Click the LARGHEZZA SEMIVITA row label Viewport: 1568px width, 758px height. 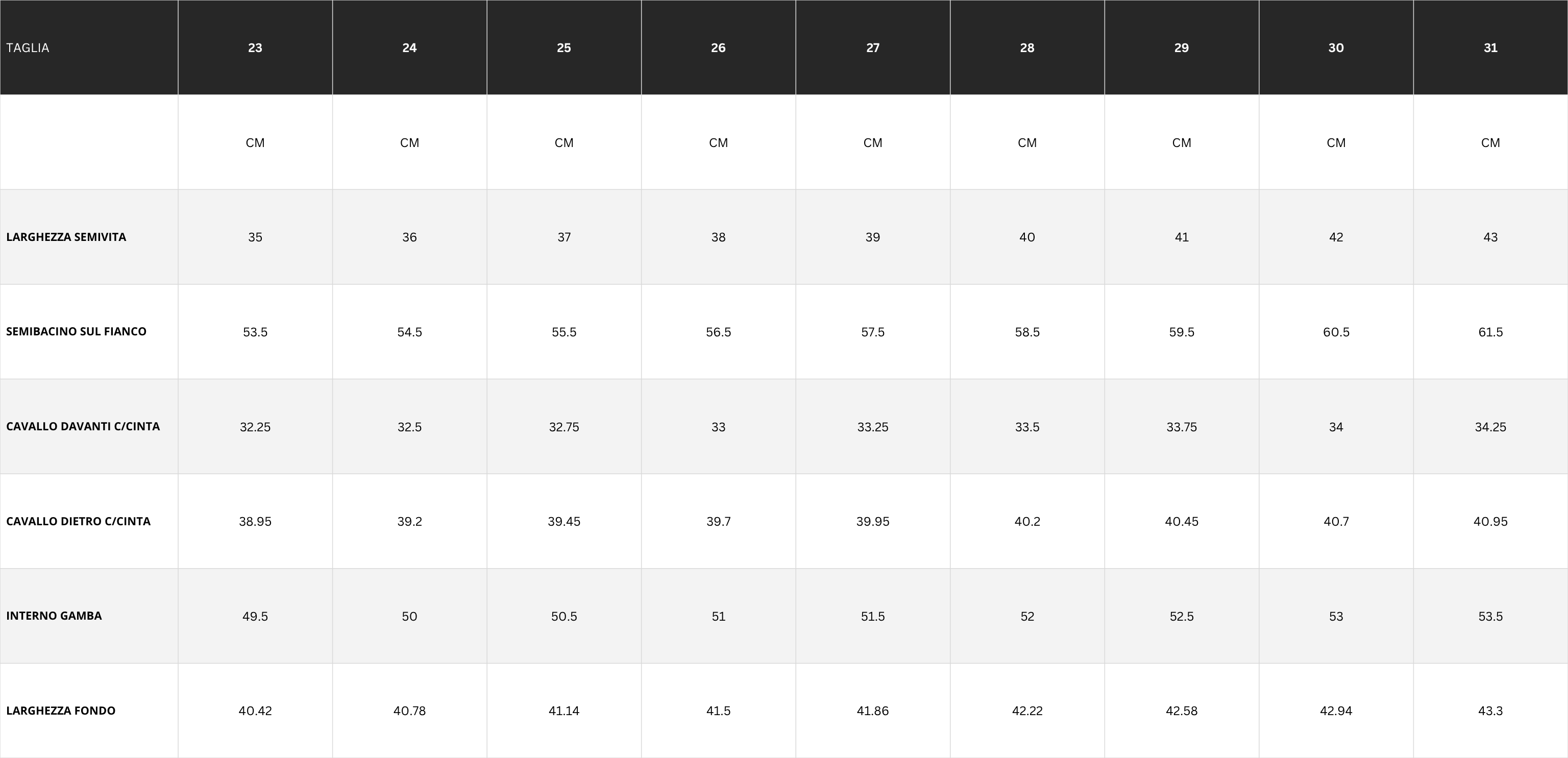[x=66, y=237]
